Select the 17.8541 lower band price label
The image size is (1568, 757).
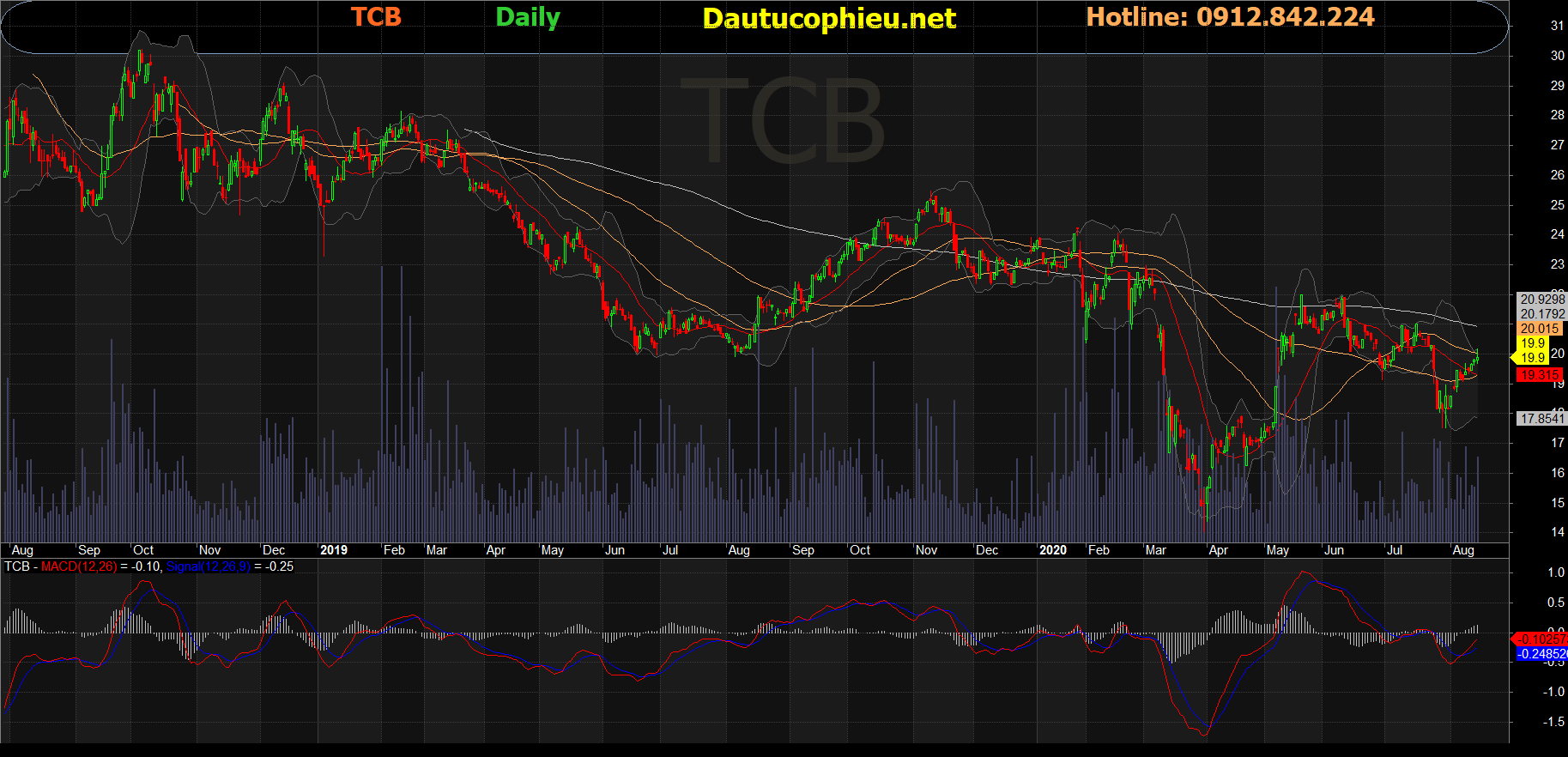pyautogui.click(x=1542, y=419)
